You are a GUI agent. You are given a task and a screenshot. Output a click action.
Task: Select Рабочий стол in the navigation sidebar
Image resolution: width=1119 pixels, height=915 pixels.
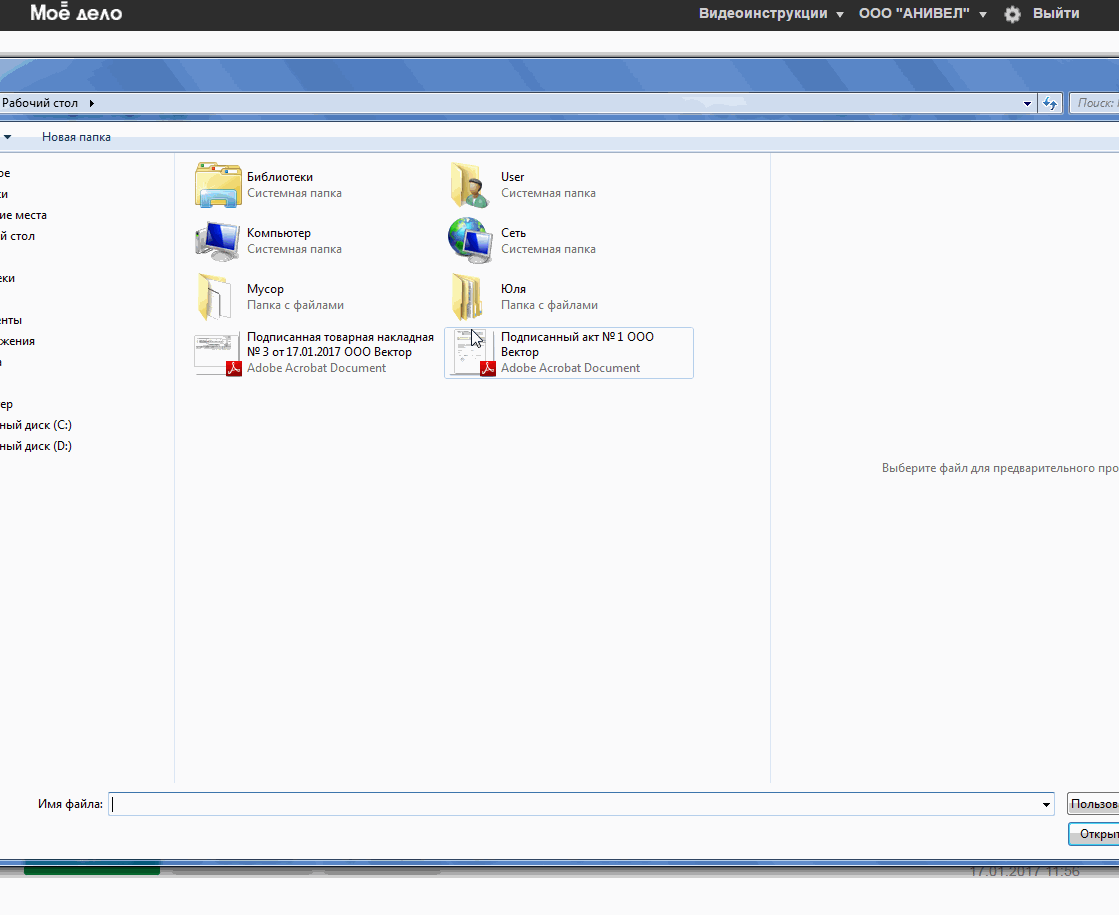coord(18,236)
